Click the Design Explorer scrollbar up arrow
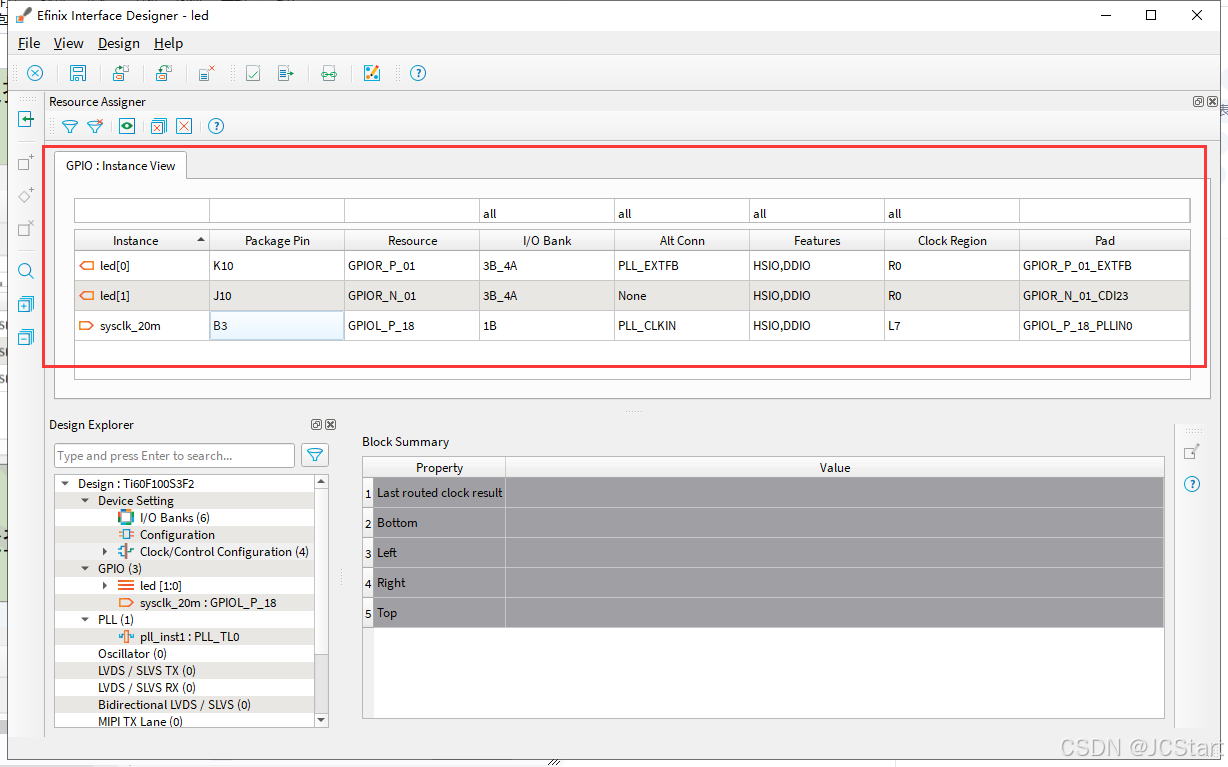Image resolution: width=1228 pixels, height=767 pixels. click(321, 482)
